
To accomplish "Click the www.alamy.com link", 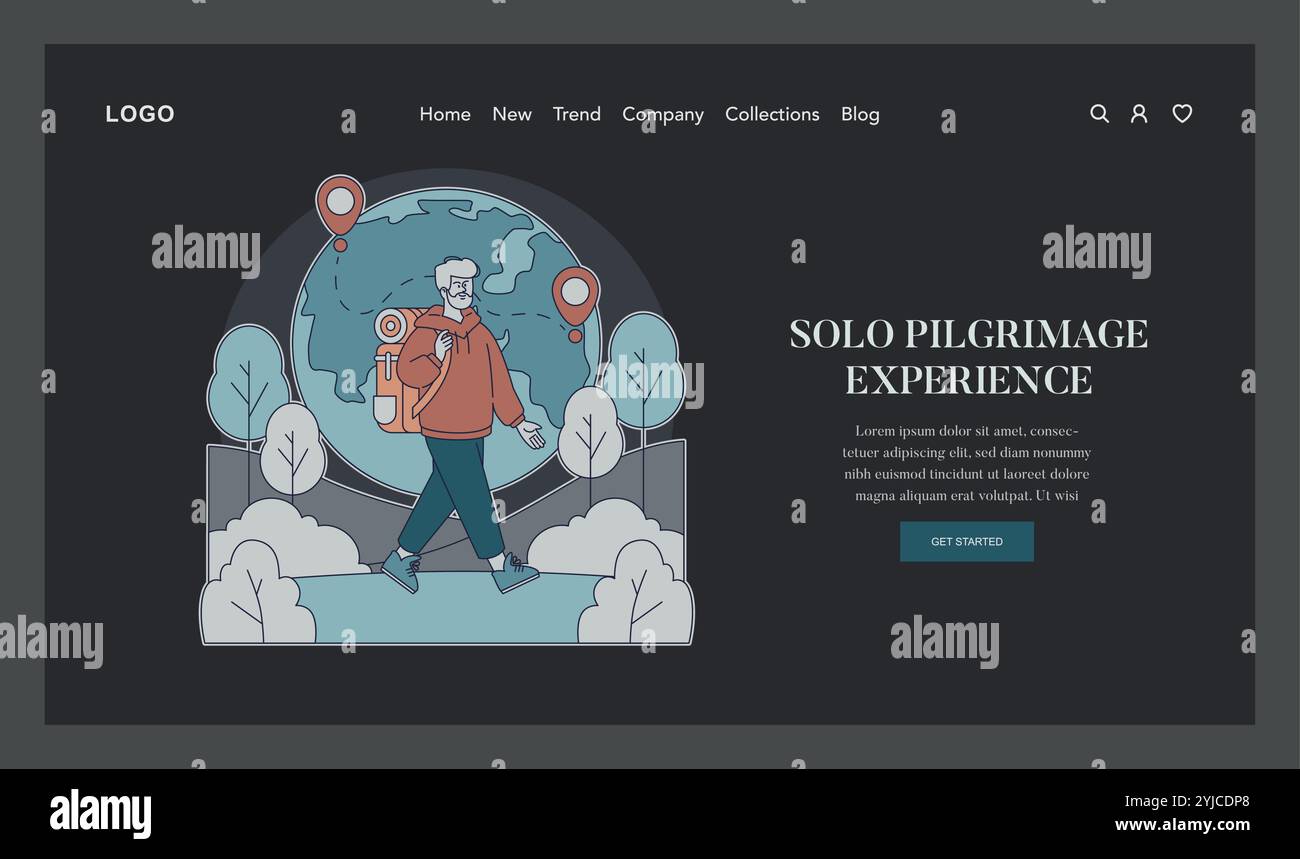I will (1182, 825).
